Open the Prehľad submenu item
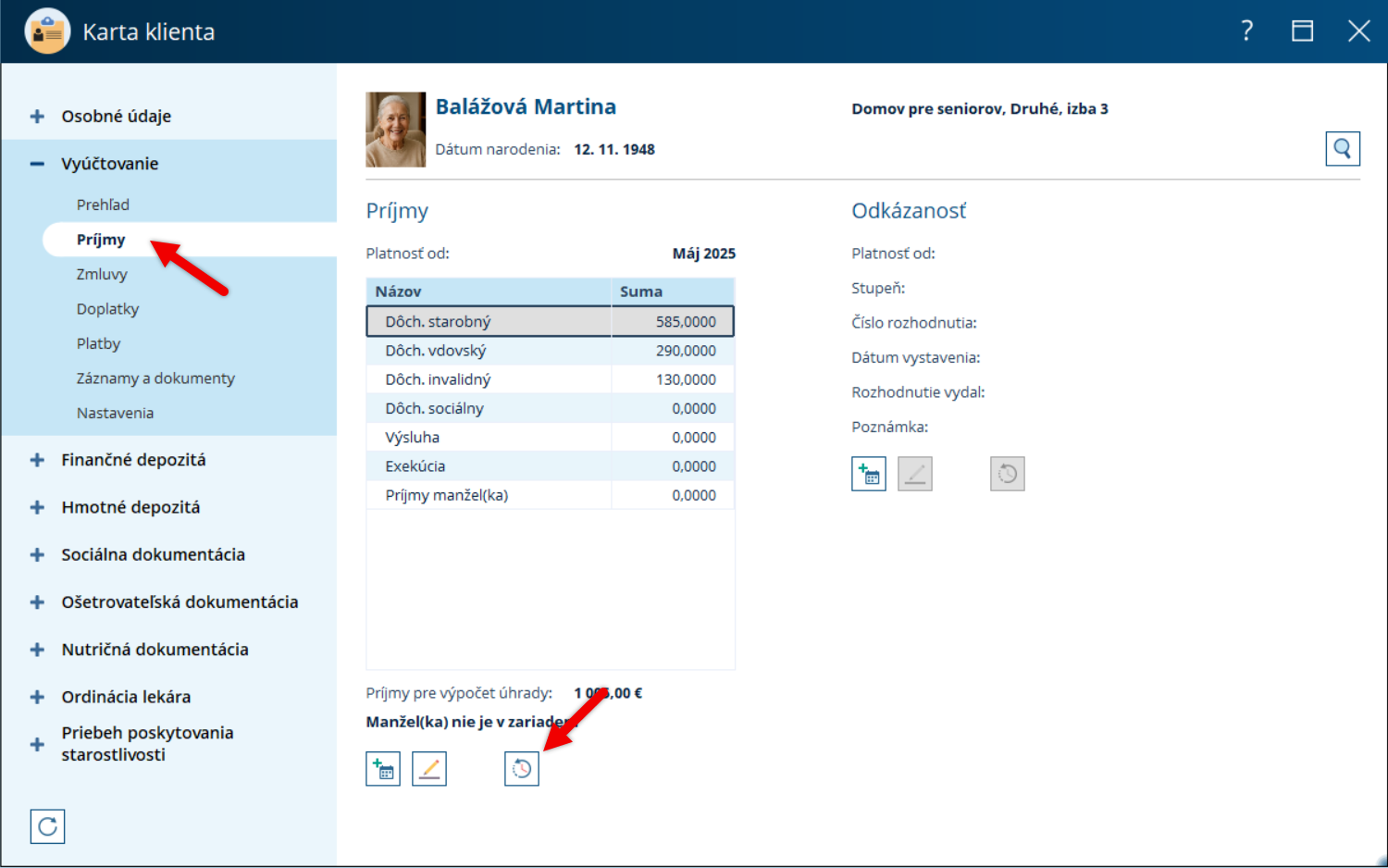 coord(103,205)
